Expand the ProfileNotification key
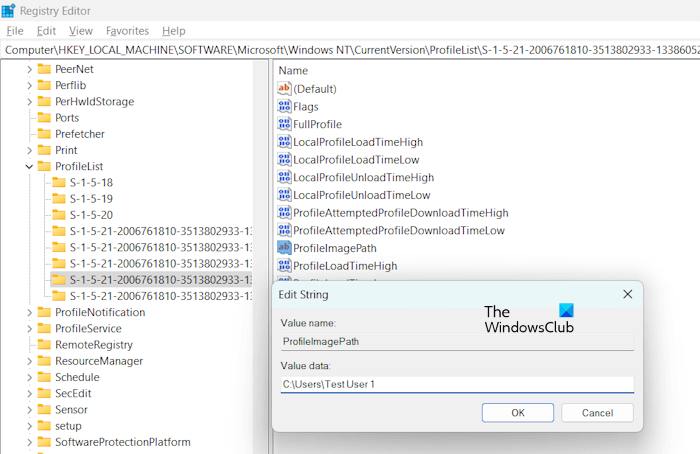 [x=29, y=312]
